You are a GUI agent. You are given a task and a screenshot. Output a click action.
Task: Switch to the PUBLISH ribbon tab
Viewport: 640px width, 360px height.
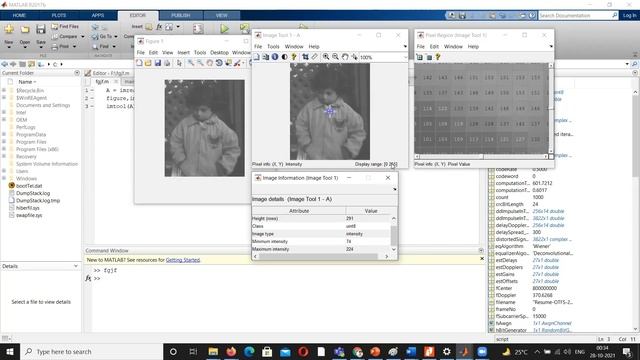(x=180, y=16)
